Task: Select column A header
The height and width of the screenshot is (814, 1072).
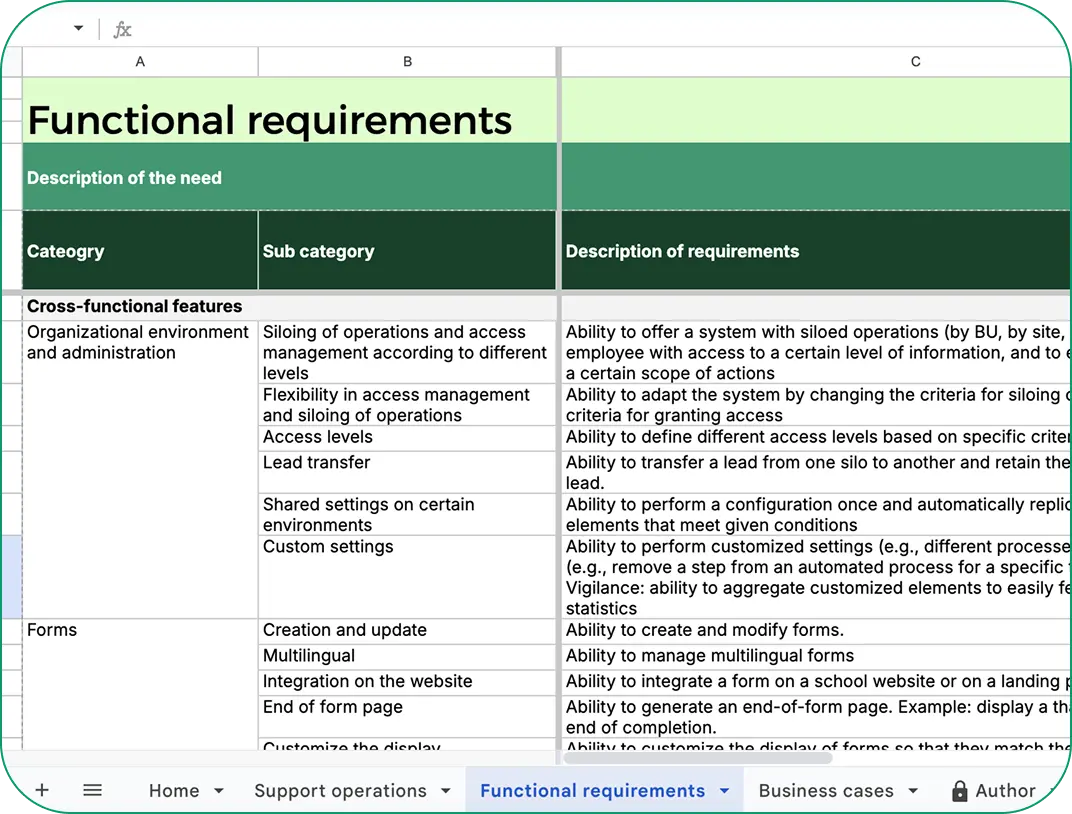Action: click(140, 62)
